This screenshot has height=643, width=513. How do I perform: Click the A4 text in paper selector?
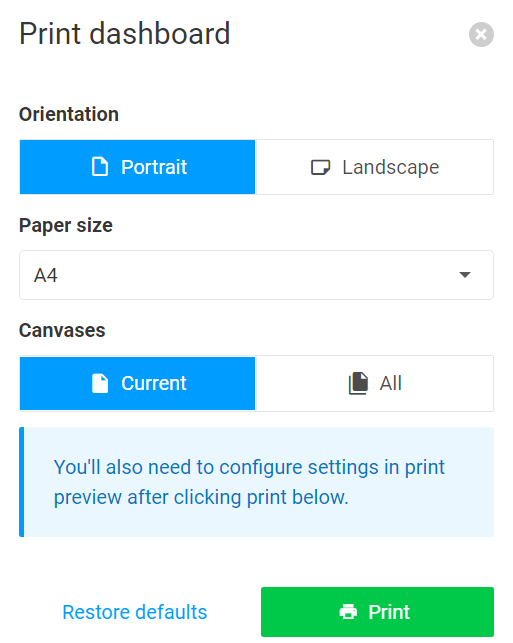[x=46, y=275]
